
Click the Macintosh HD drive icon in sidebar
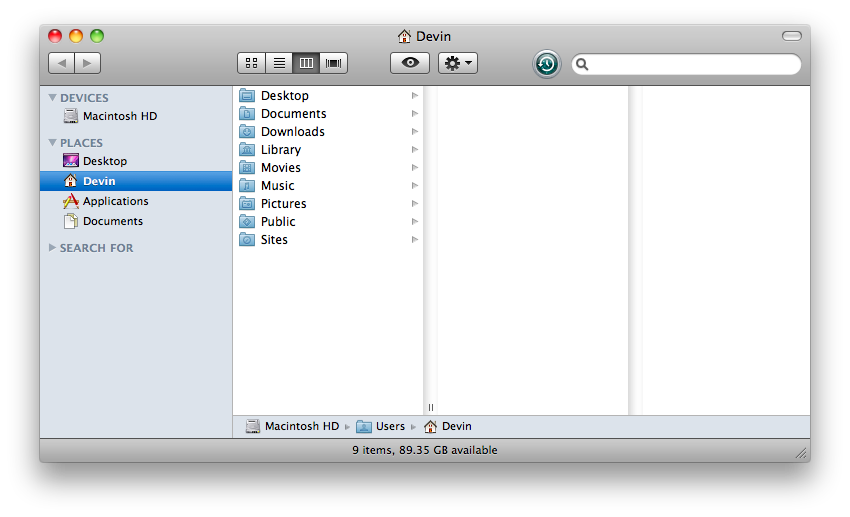pos(70,116)
